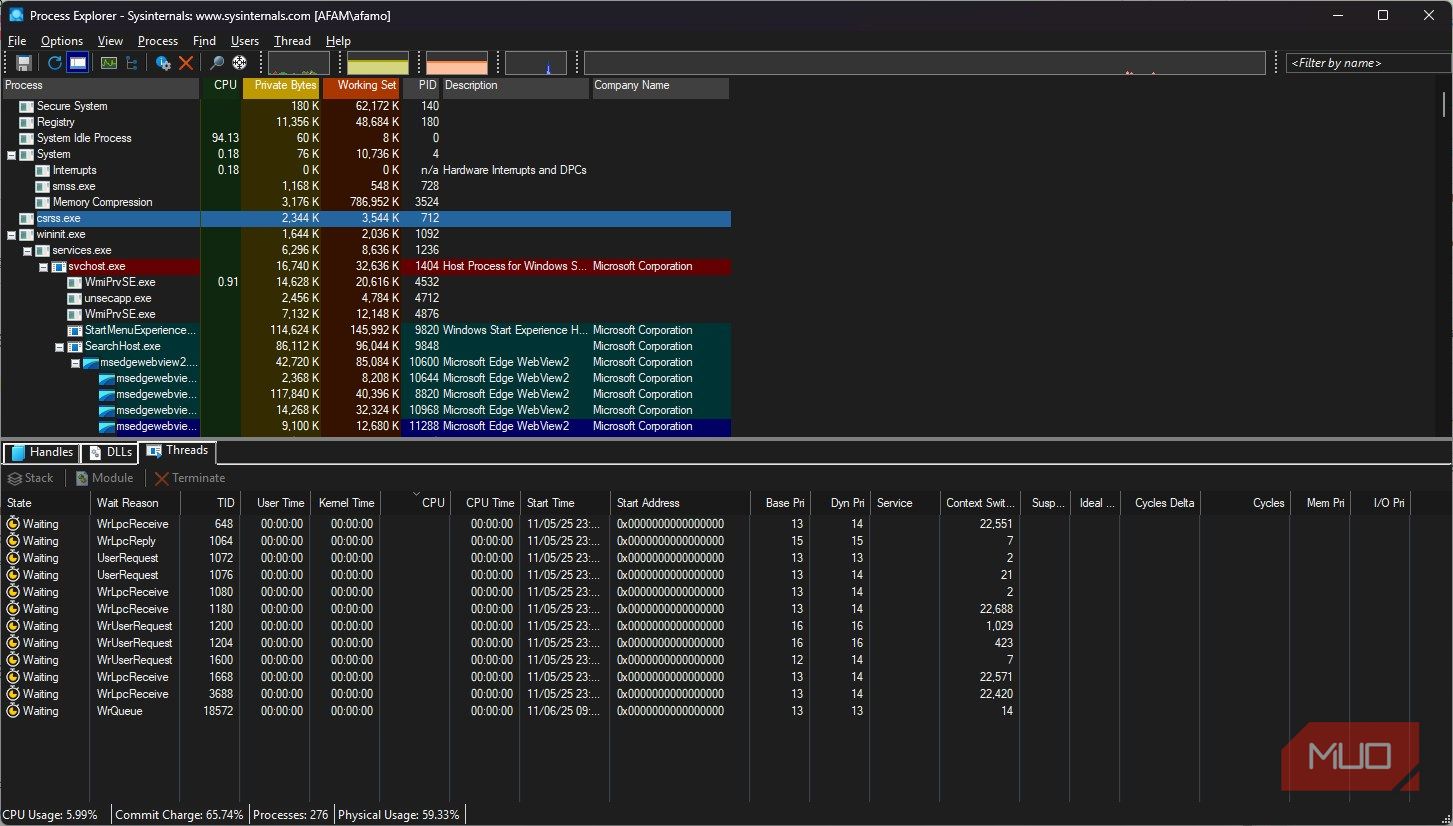Click the waiting-state icon for TID 18572

13,711
